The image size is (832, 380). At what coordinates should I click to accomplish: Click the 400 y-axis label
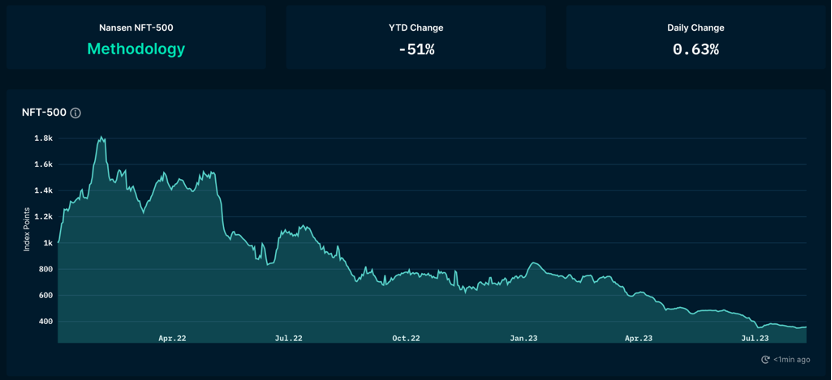(x=46, y=322)
